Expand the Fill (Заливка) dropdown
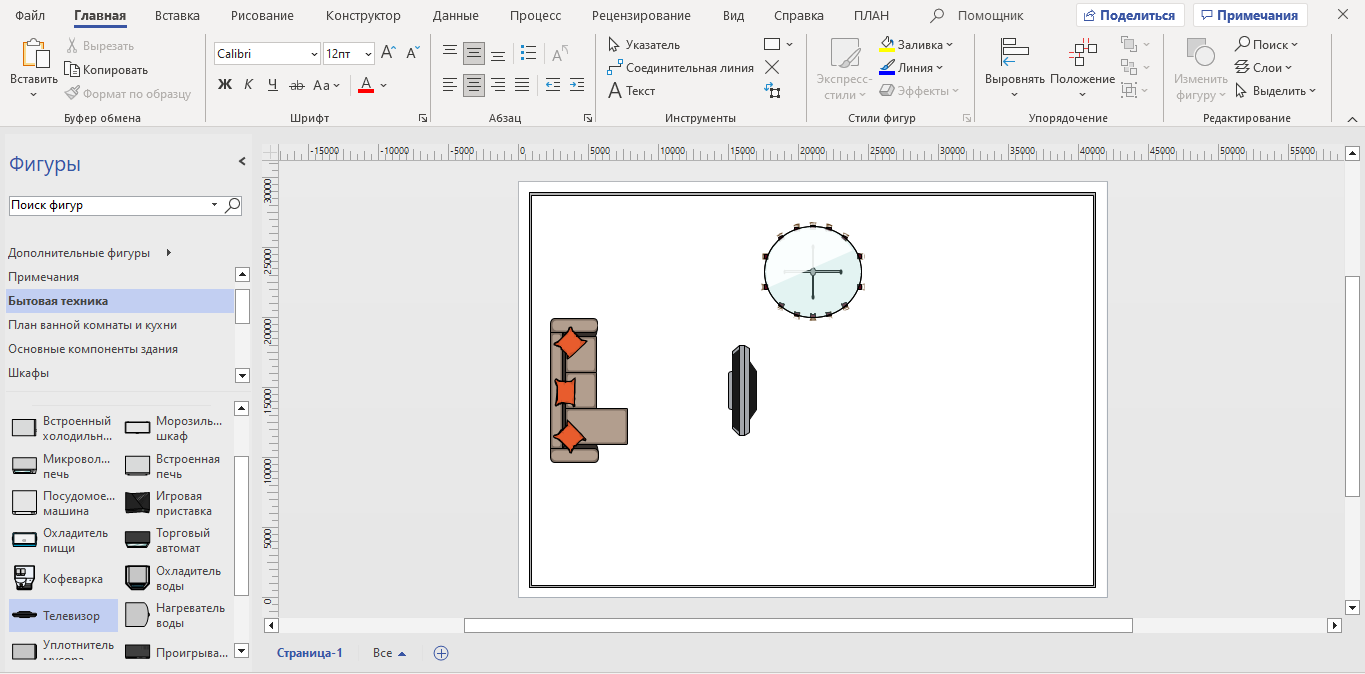The width and height of the screenshot is (1365, 674). pos(949,45)
